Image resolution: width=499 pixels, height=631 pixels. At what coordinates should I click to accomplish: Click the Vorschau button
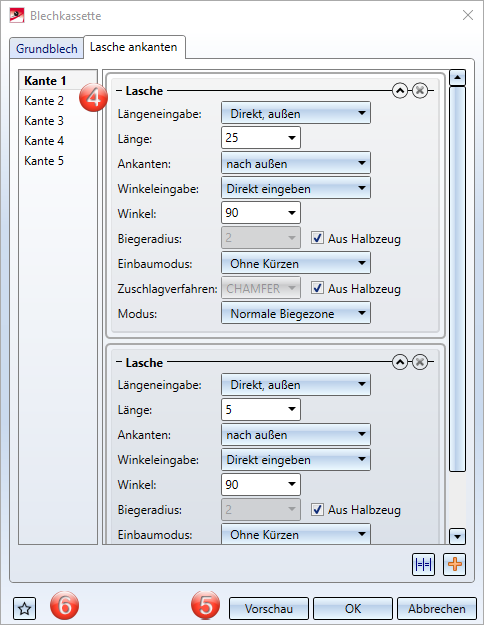pyautogui.click(x=269, y=608)
